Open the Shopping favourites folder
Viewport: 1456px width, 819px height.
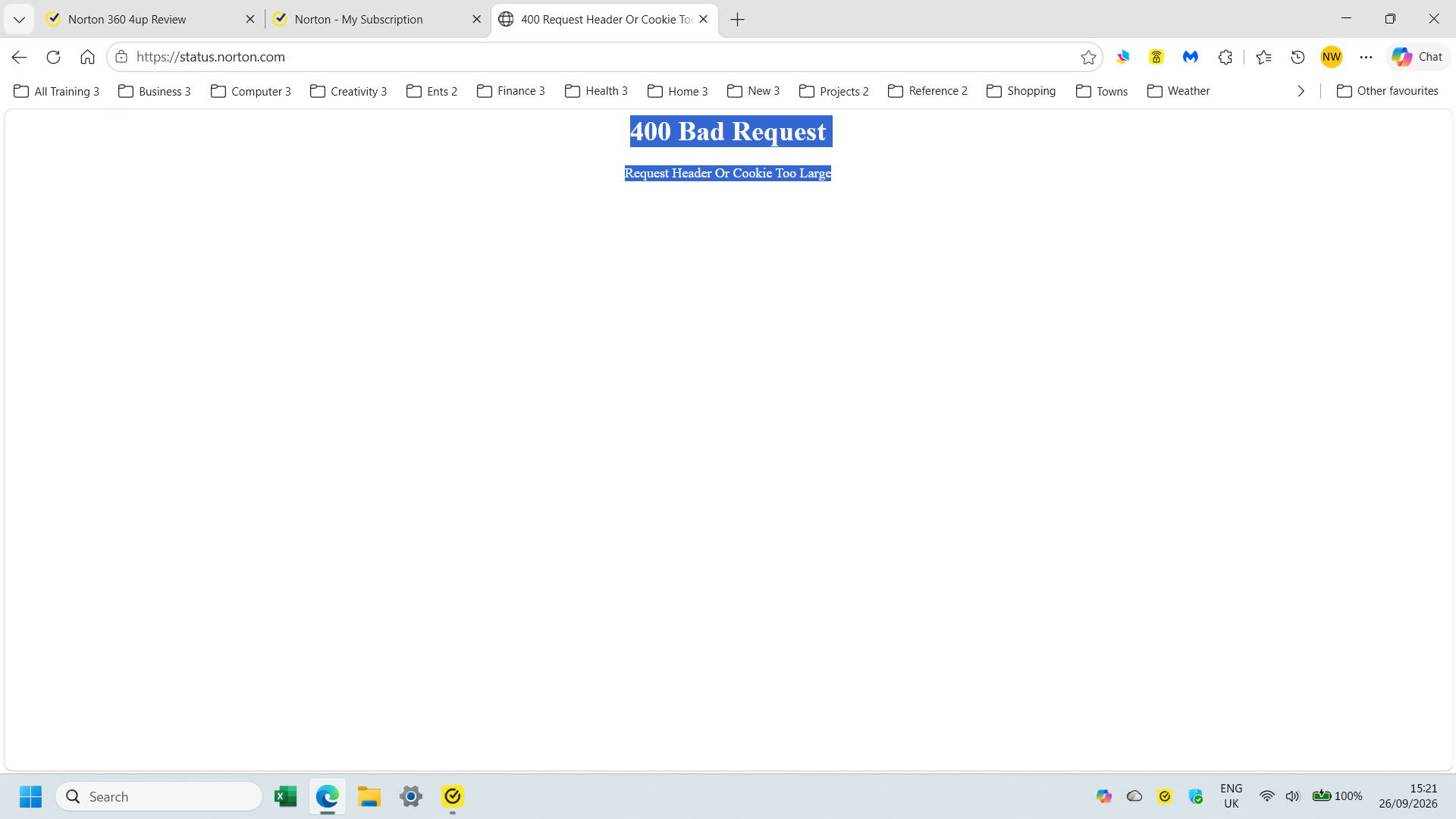click(1021, 91)
